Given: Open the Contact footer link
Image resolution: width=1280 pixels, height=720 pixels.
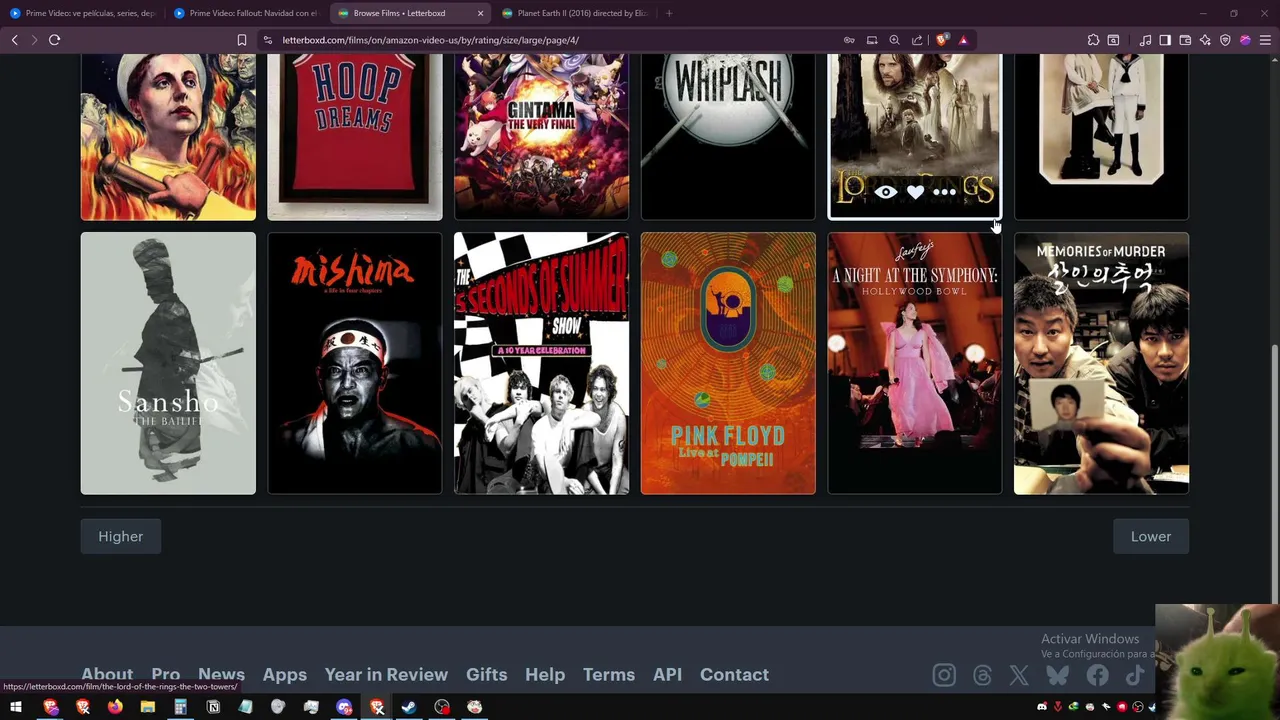Looking at the screenshot, I should 734,675.
